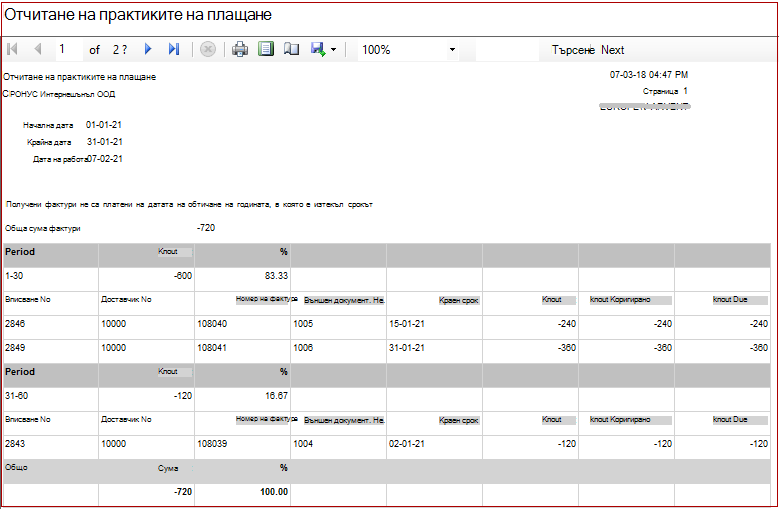The width and height of the screenshot is (779, 509).
Task: Click the 31-60 period value
Action: click(16, 396)
